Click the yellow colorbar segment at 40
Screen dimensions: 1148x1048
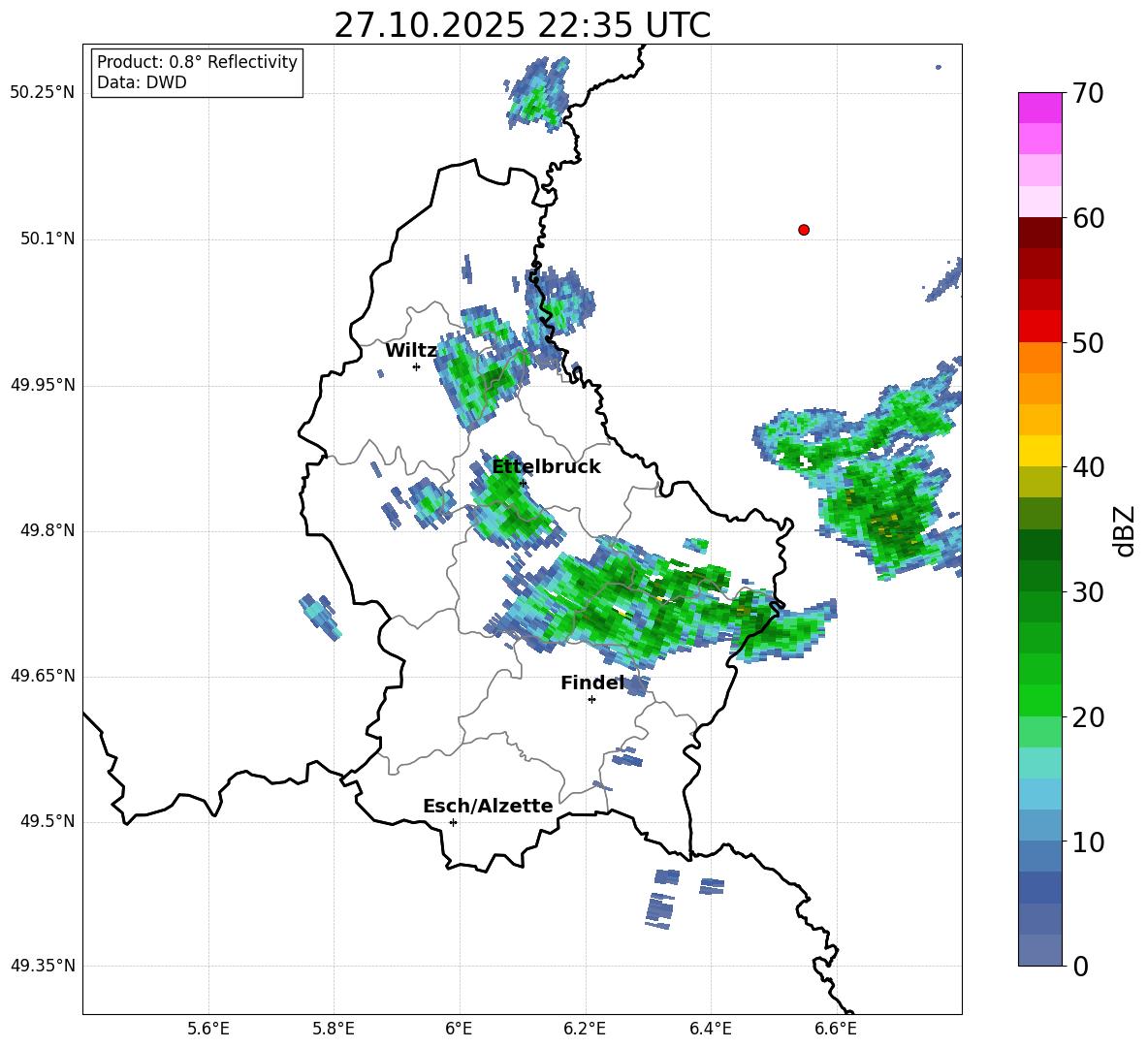tap(1039, 451)
